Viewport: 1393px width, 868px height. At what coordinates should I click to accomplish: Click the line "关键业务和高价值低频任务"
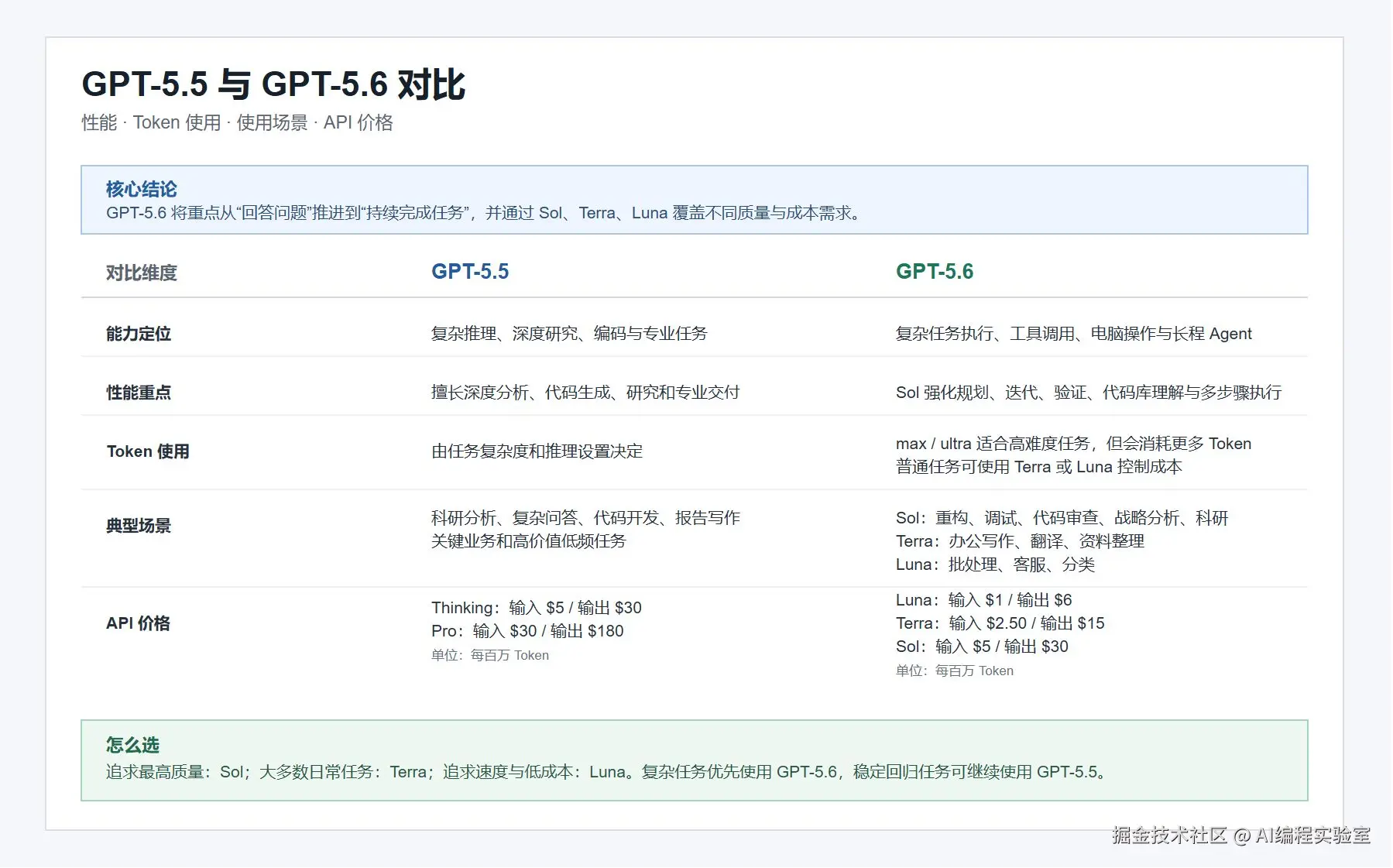pyautogui.click(x=529, y=541)
